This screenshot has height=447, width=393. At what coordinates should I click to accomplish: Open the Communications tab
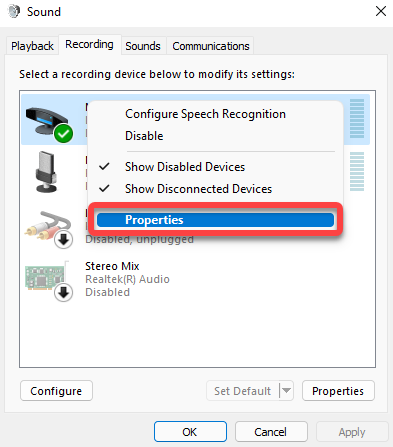click(211, 46)
